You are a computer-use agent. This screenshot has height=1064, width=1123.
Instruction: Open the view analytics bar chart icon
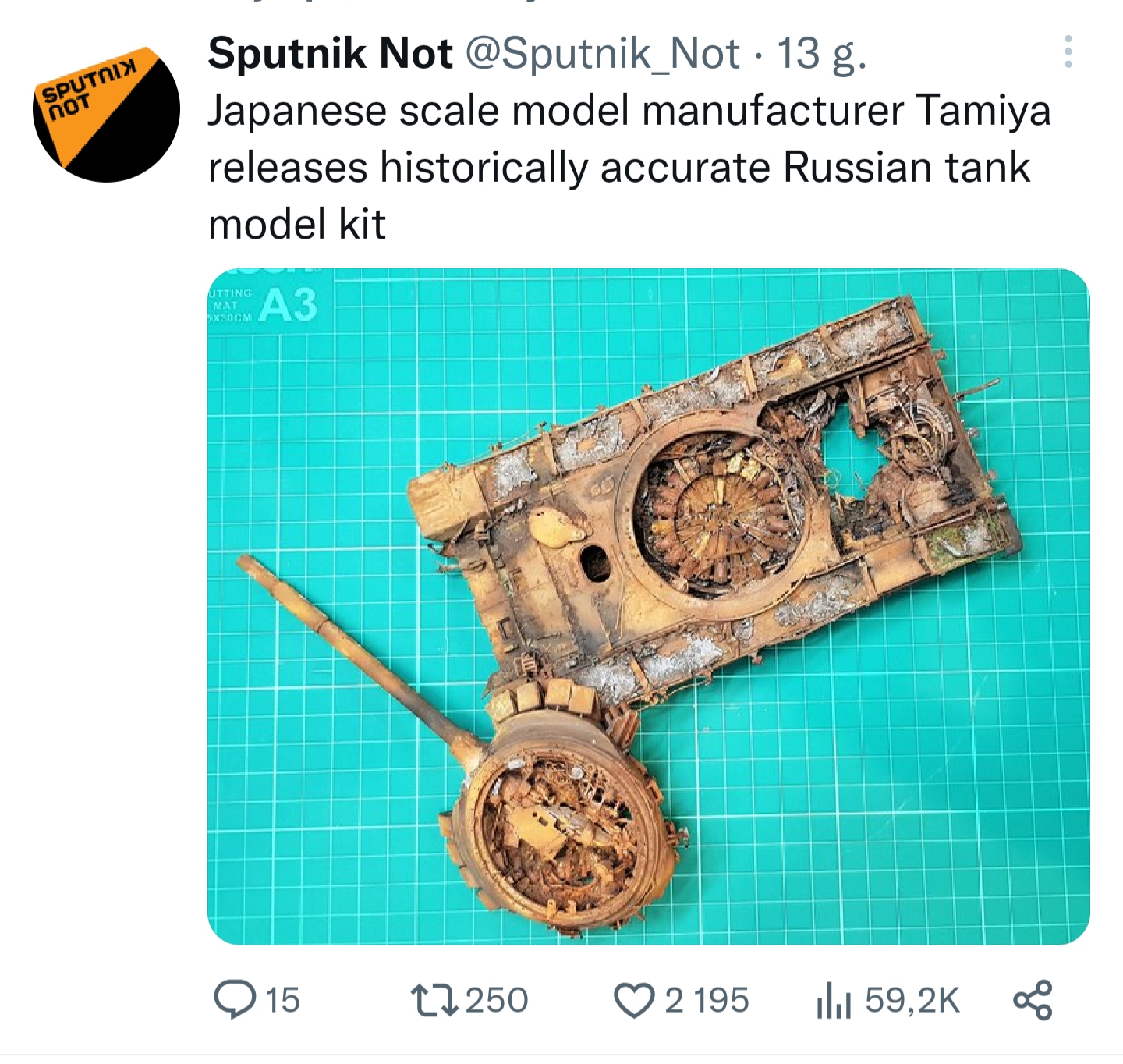point(834,1001)
